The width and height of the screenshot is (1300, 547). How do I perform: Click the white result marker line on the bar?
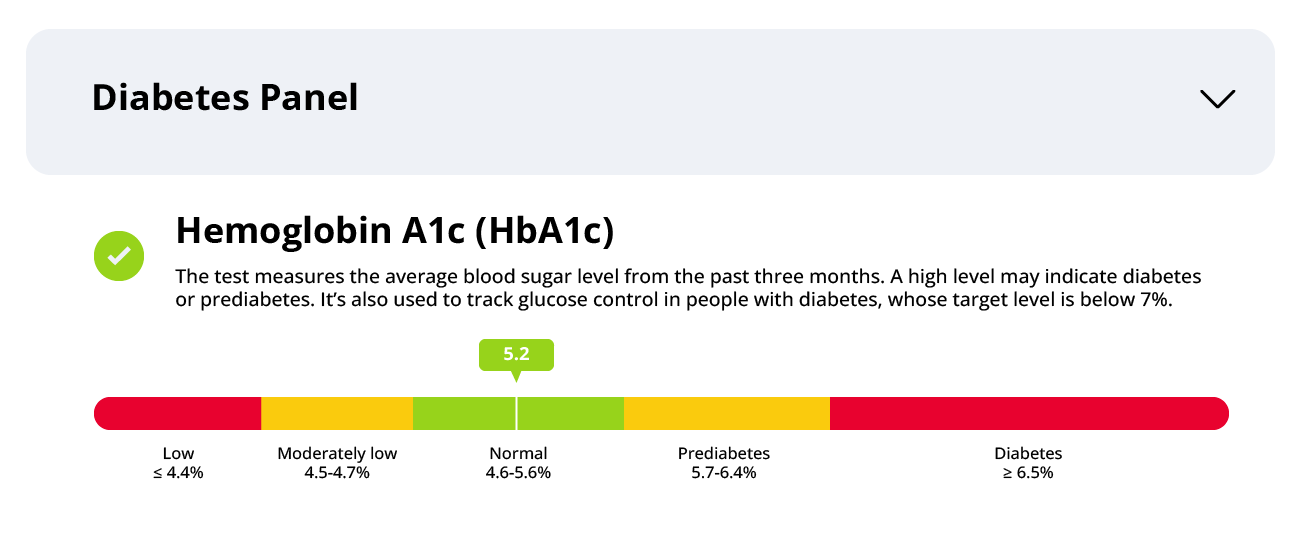[x=516, y=413]
